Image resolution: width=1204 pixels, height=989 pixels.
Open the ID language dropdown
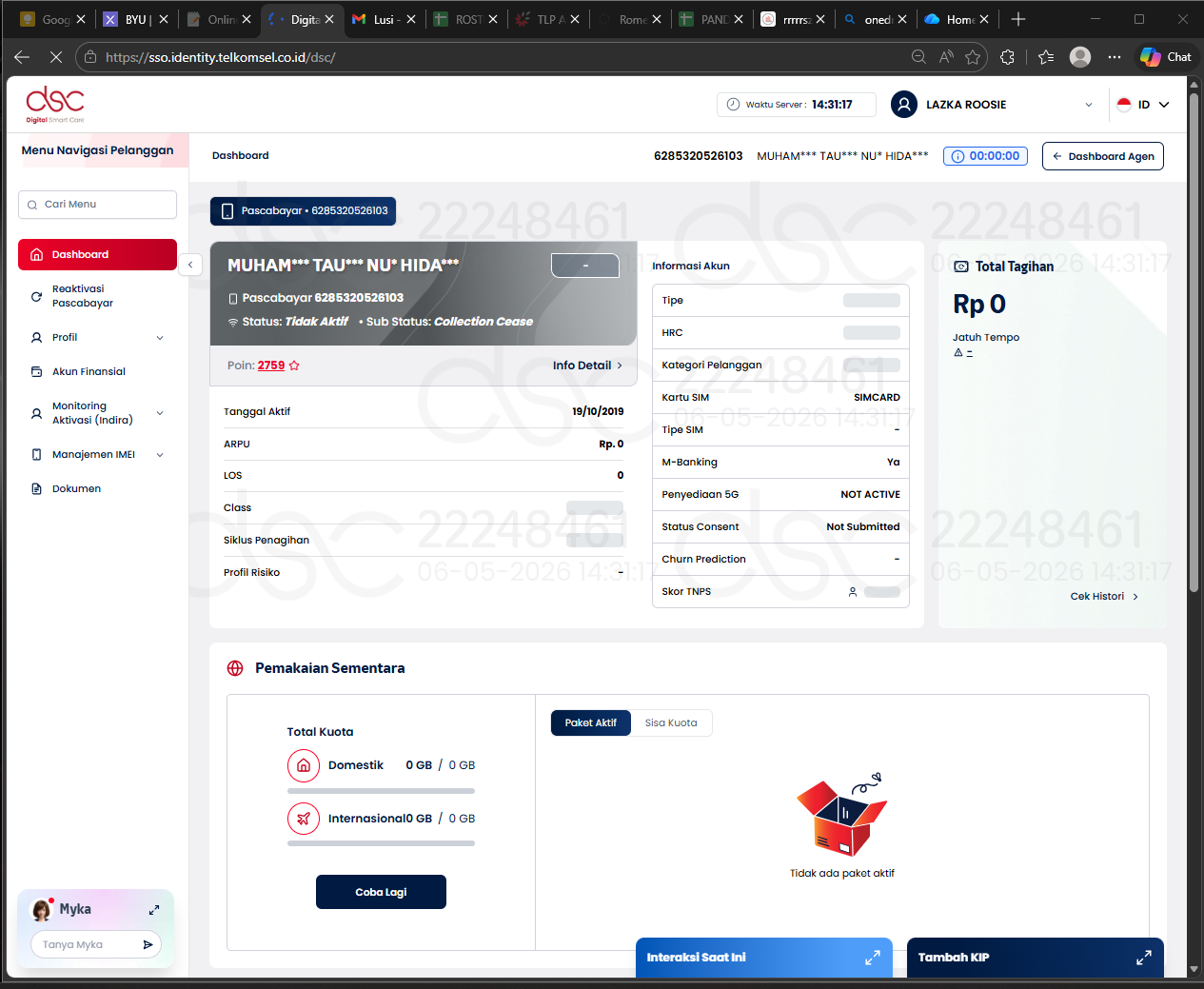[x=1143, y=105]
